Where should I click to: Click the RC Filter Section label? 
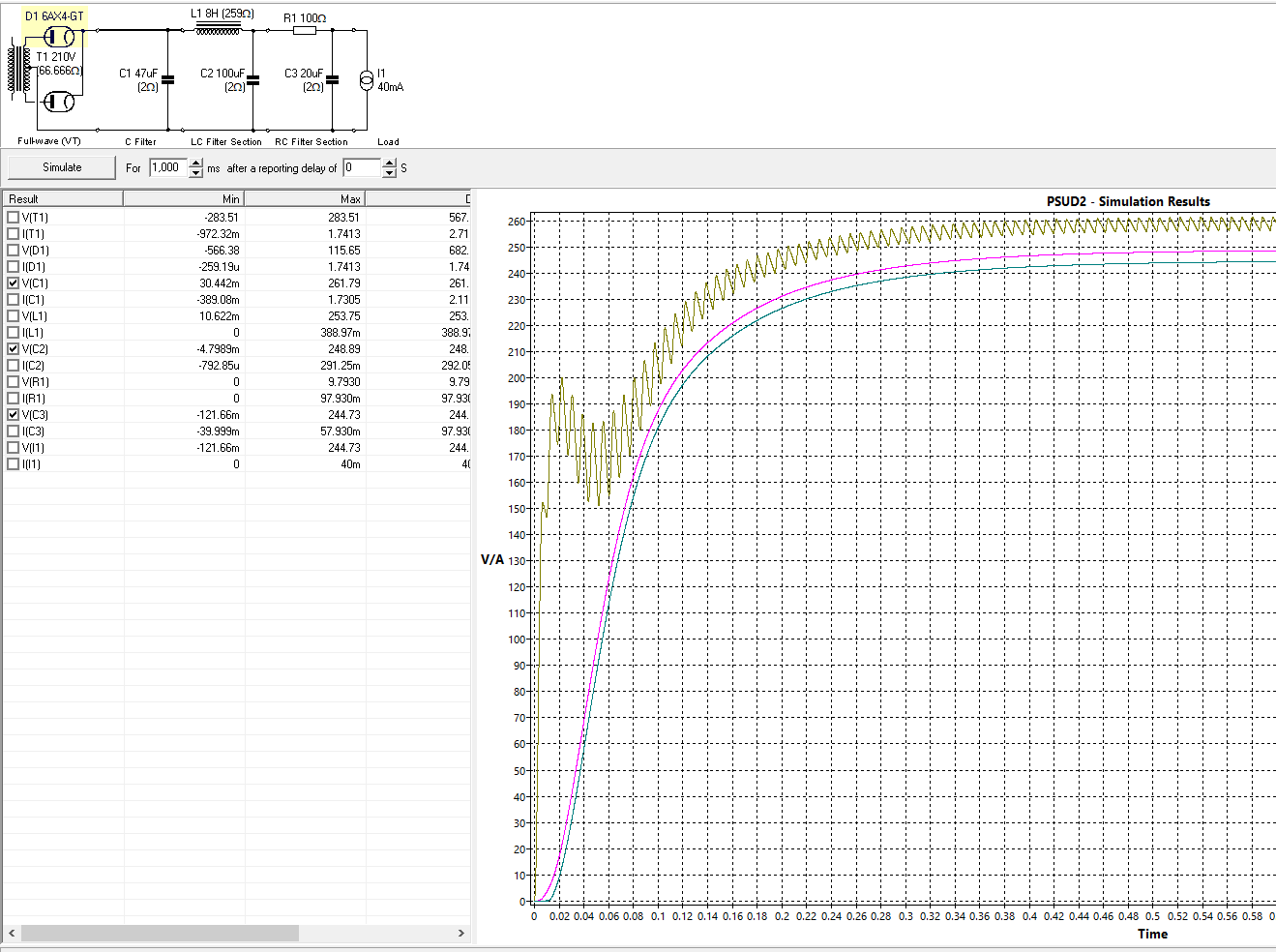[312, 141]
